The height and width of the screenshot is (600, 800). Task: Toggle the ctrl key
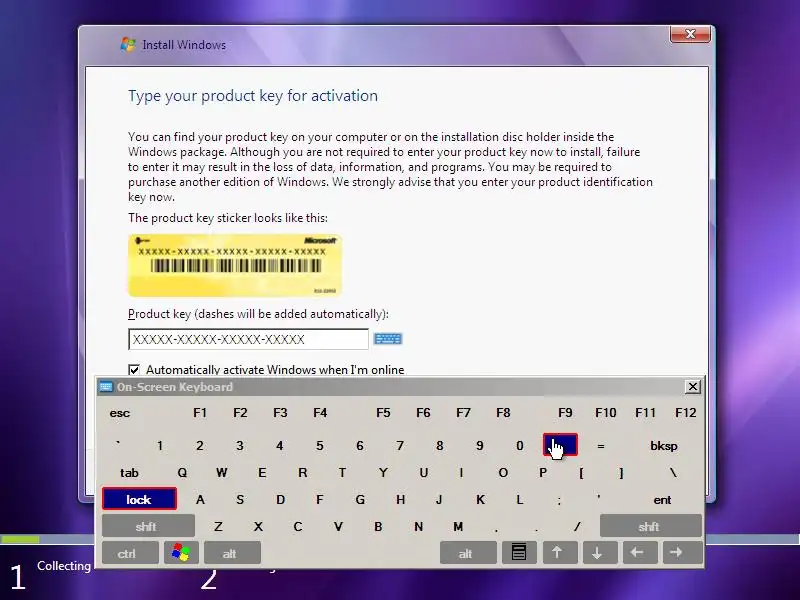click(130, 553)
